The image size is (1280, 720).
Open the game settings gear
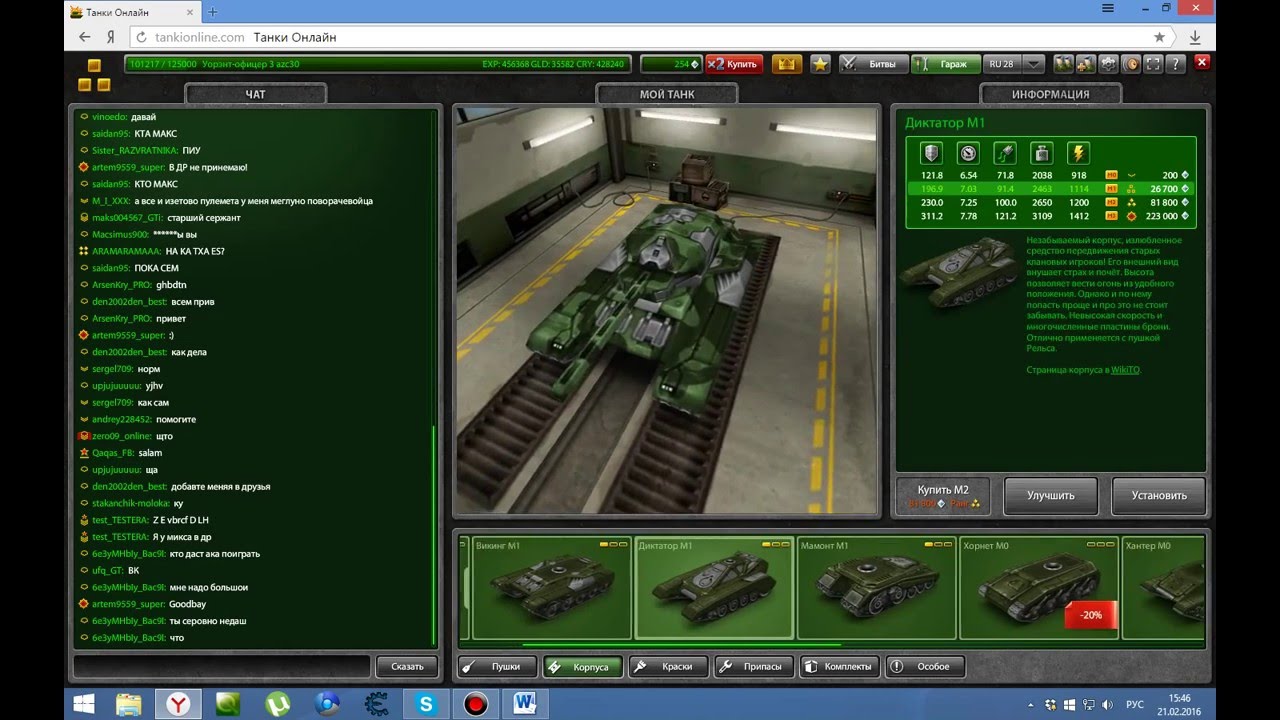click(x=1109, y=64)
